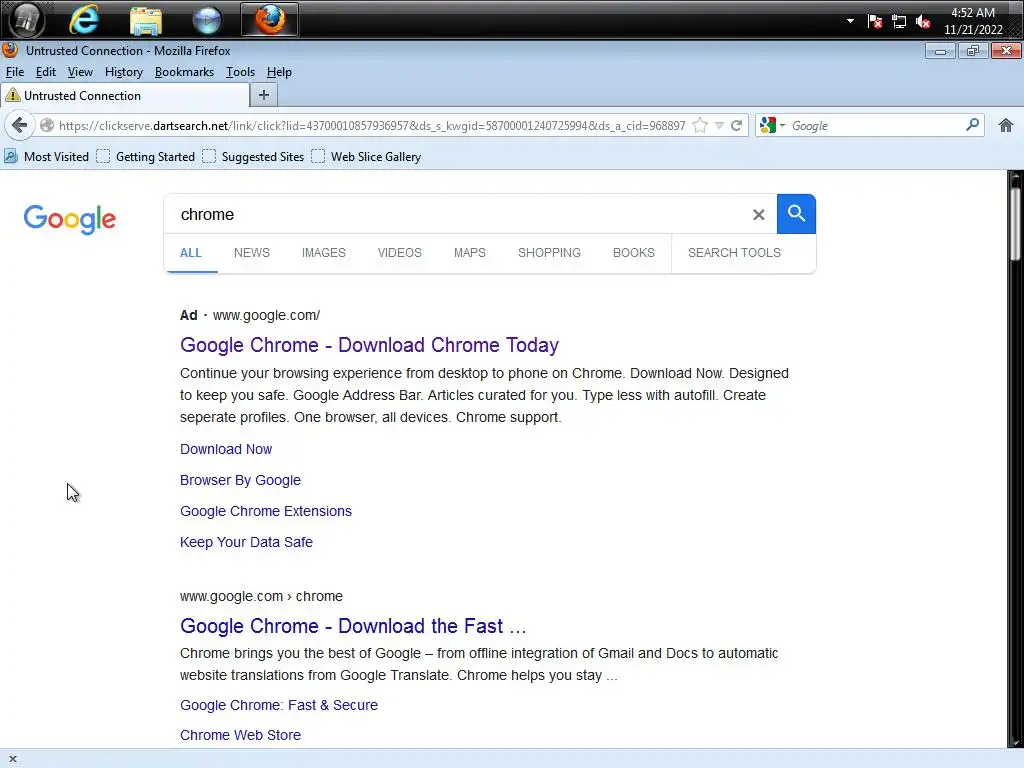Close the bottom add-on bar X
The image size is (1024, 768).
[12, 759]
